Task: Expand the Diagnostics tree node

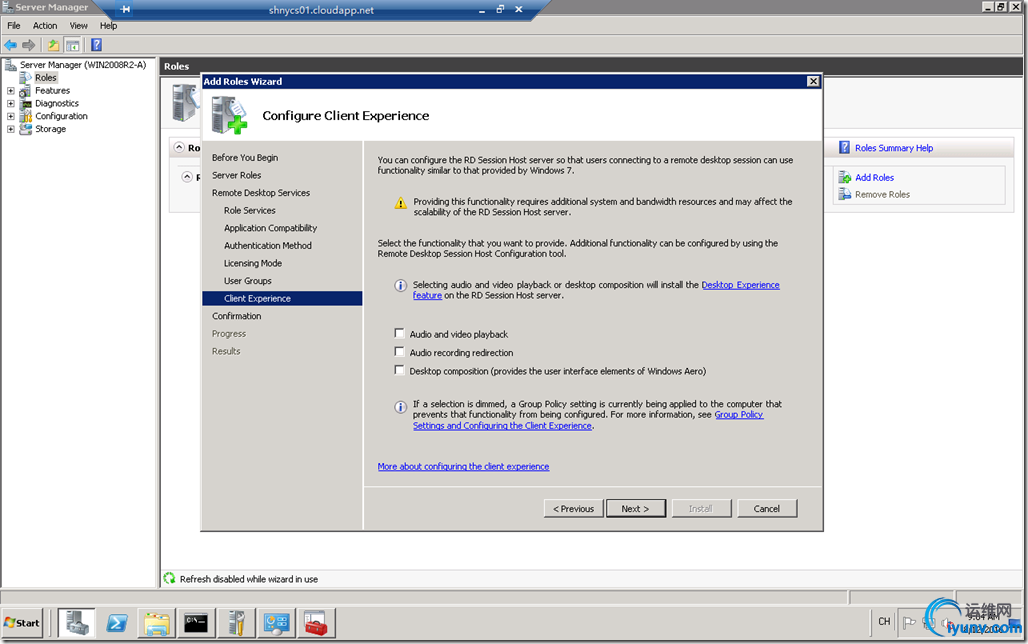Action: coord(10,104)
